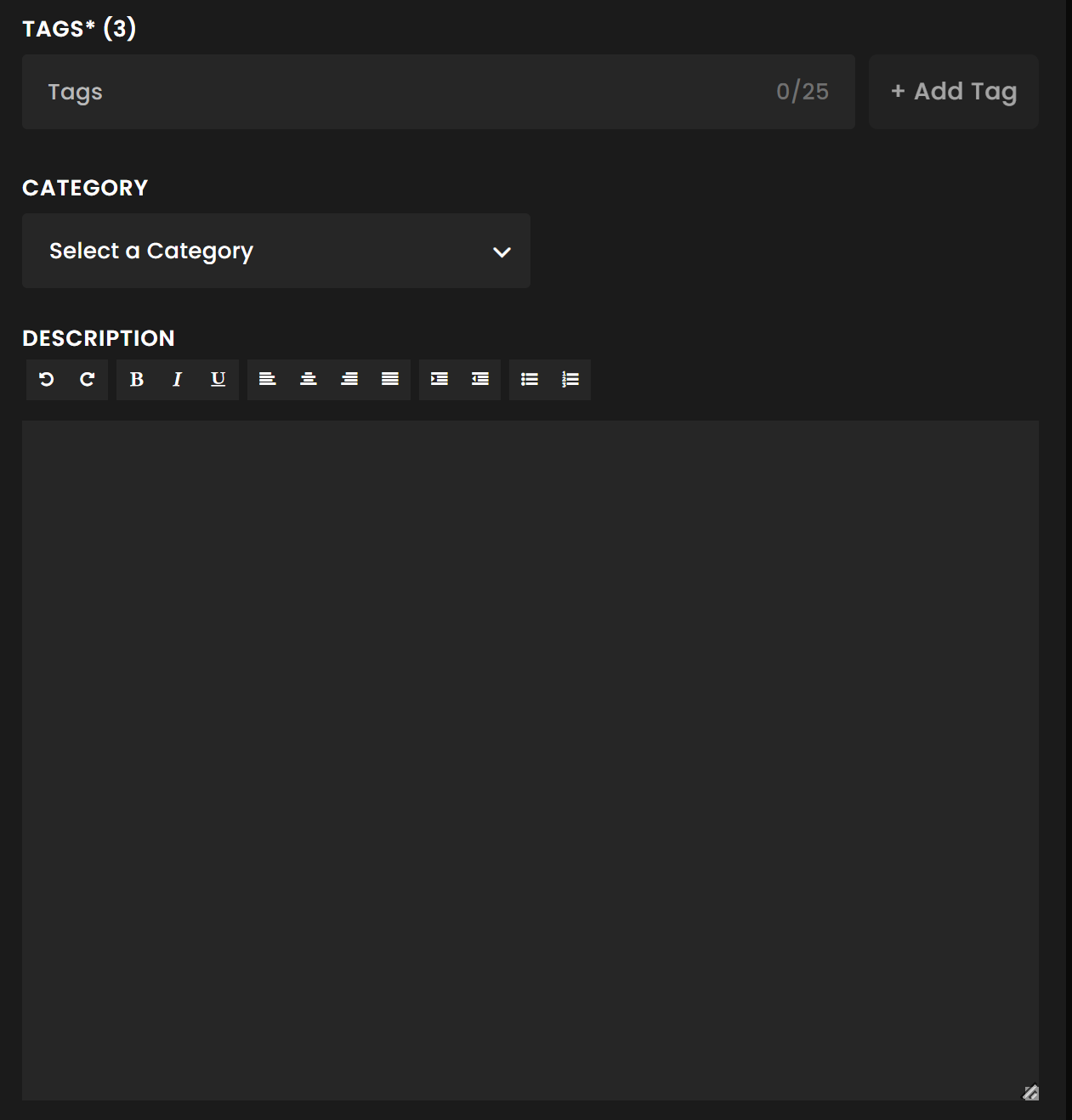Viewport: 1072px width, 1120px height.
Task: Align description text to the right
Action: point(349,379)
